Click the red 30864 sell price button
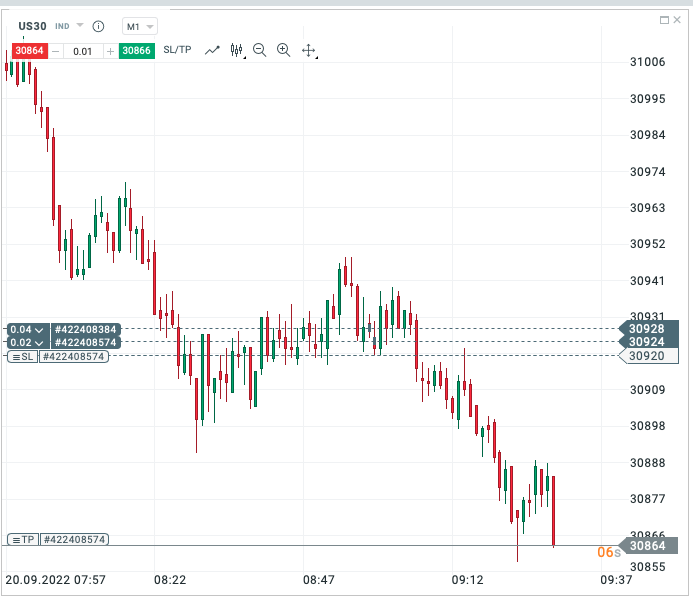The width and height of the screenshot is (693, 600). [x=30, y=51]
